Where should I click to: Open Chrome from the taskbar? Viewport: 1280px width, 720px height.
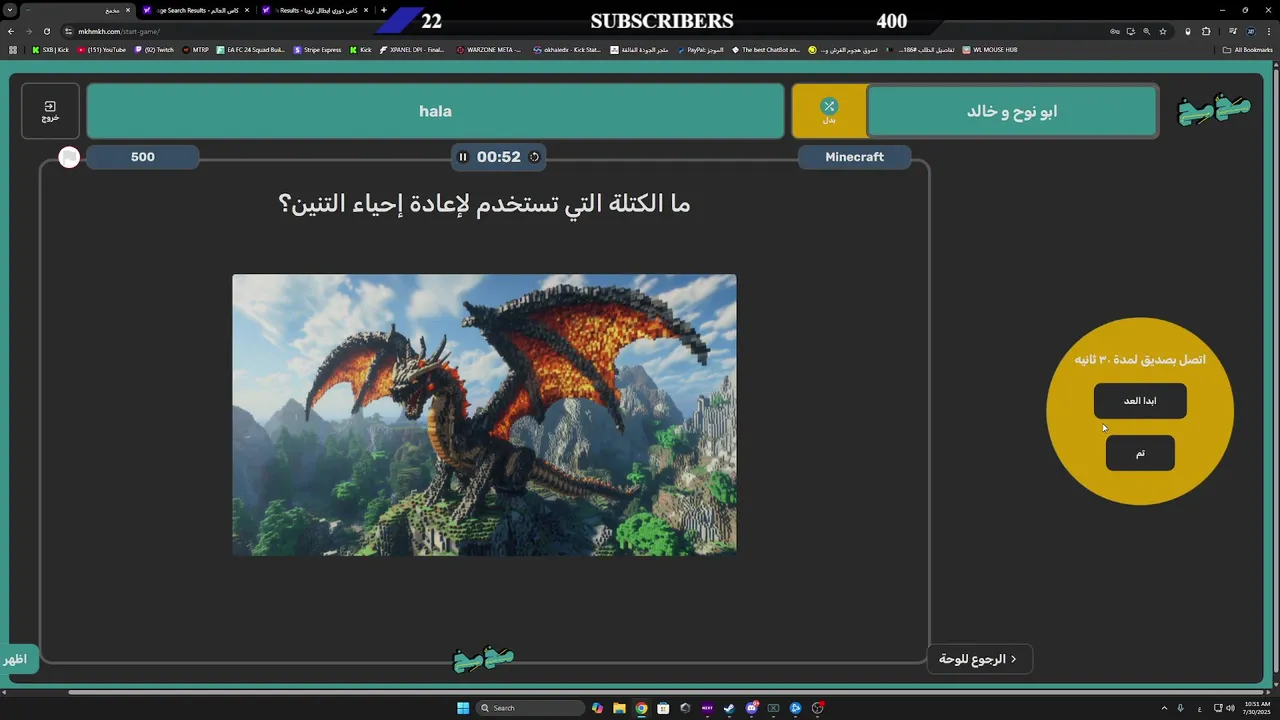coord(641,708)
